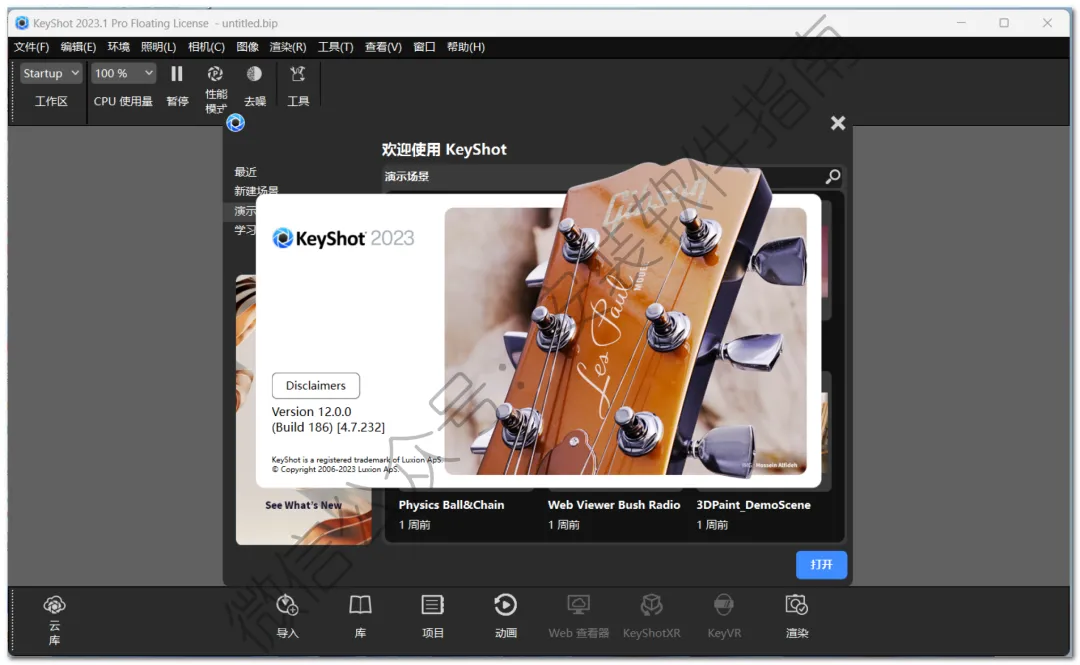Click the KeyShot title bar app icon
The width and height of the screenshot is (1080, 665).
pyautogui.click(x=22, y=23)
